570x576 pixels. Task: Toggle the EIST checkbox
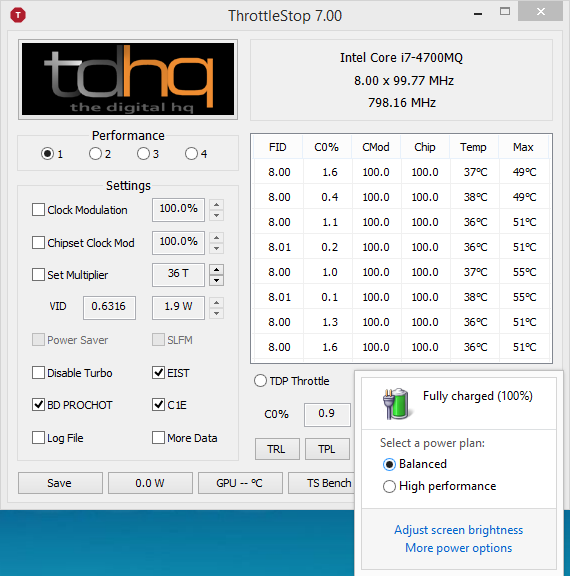pos(158,372)
